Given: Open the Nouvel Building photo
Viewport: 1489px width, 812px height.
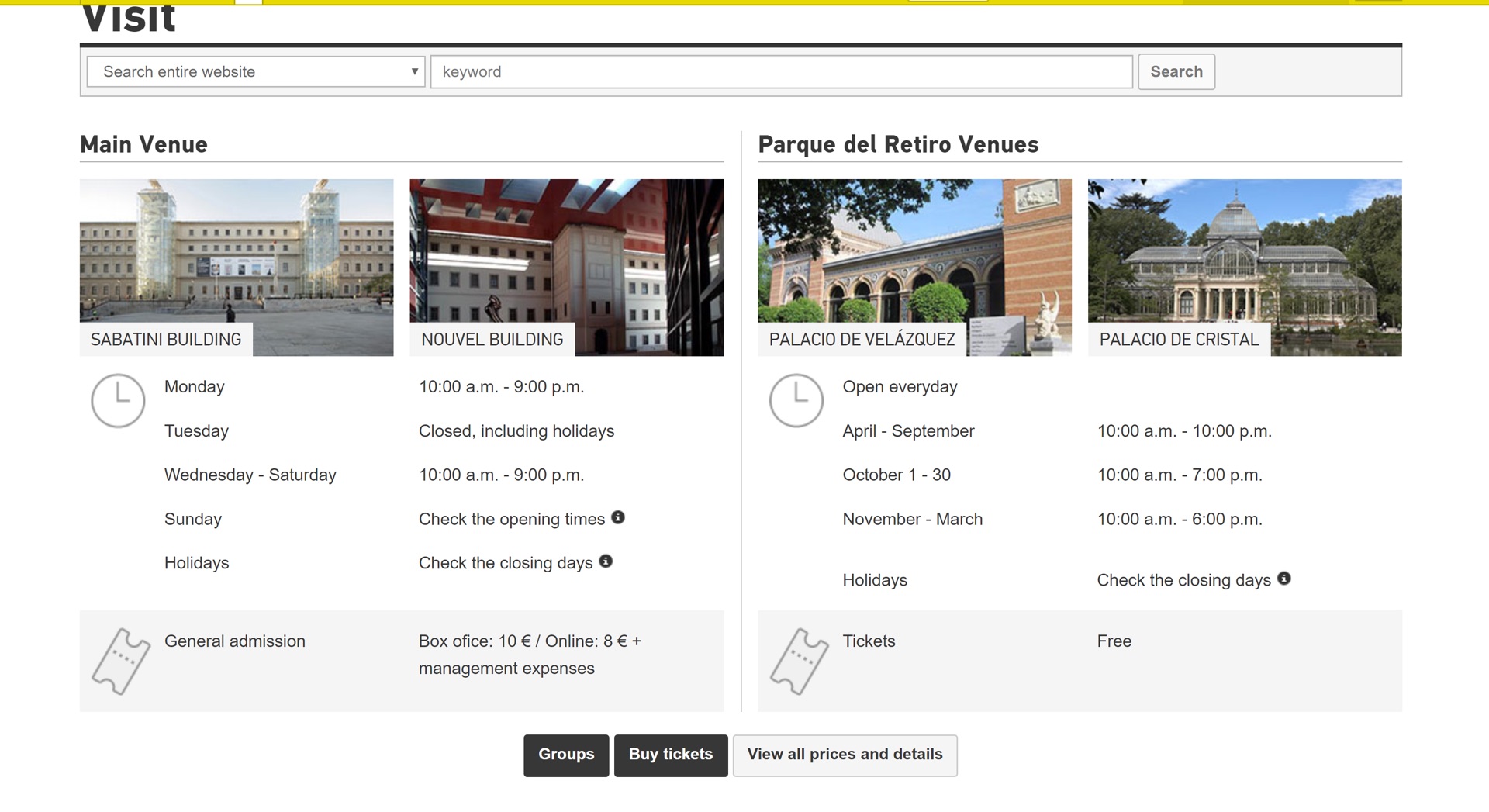Looking at the screenshot, I should pyautogui.click(x=566, y=268).
